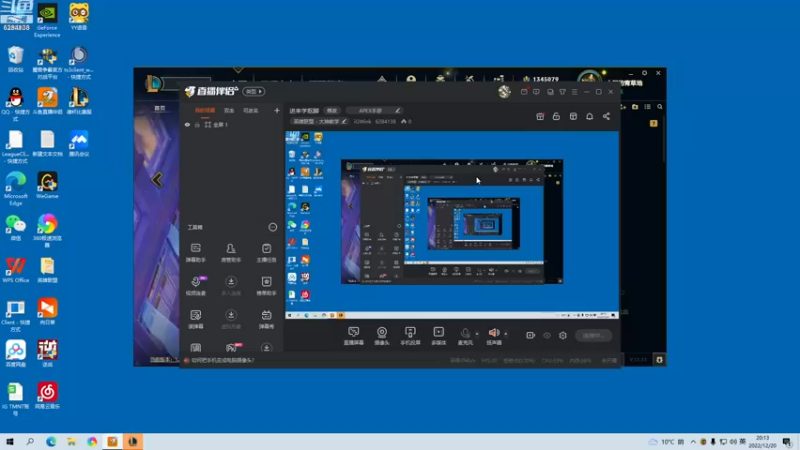Open the Recycle Bin on the desktop
This screenshot has width=800, height=450.
16,59
